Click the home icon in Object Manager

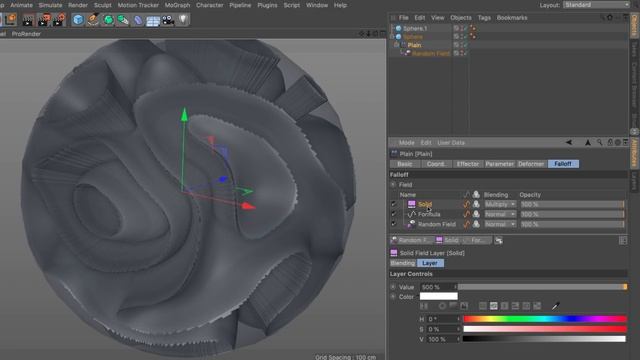[x=610, y=18]
